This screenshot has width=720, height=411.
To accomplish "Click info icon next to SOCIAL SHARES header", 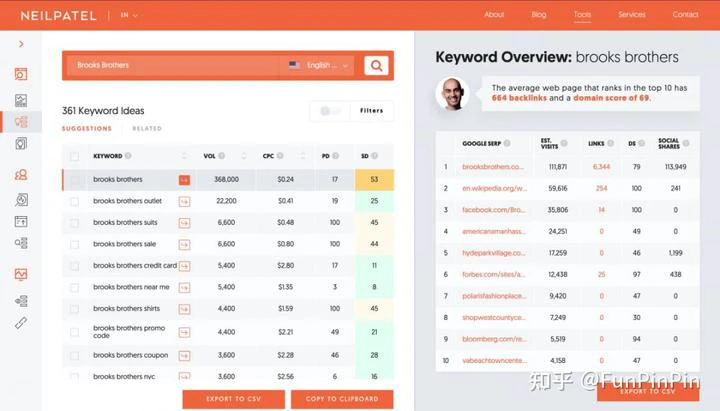I will 686,143.
